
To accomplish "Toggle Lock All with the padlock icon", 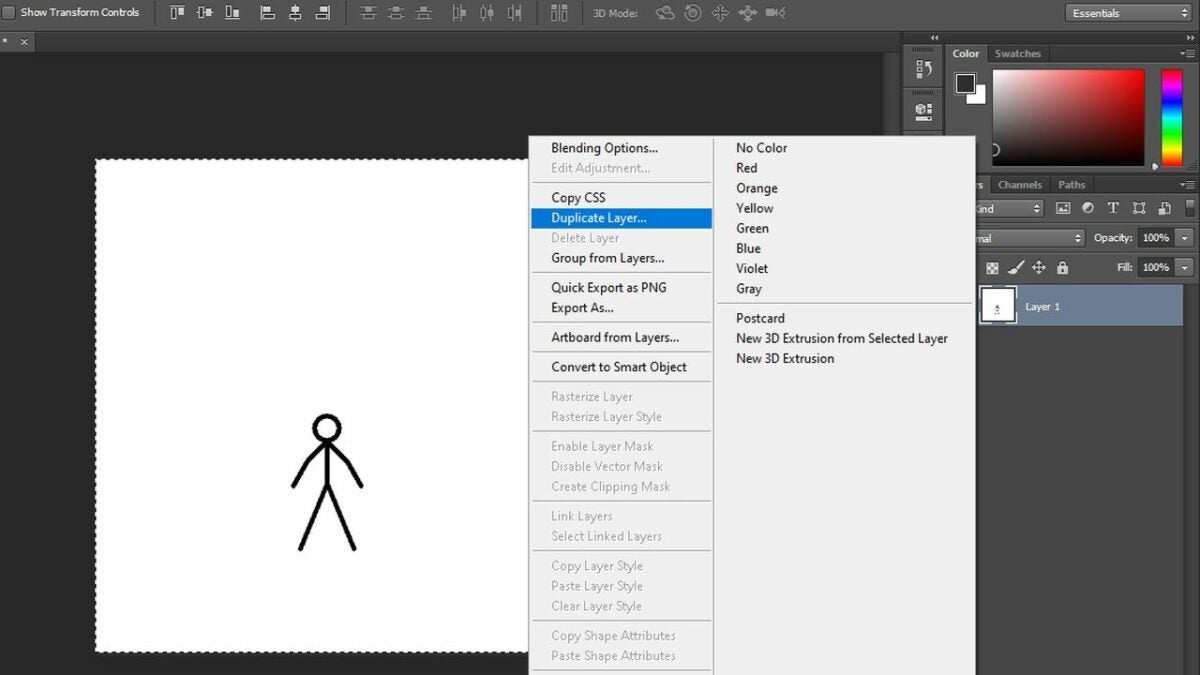I will pos(1062,267).
